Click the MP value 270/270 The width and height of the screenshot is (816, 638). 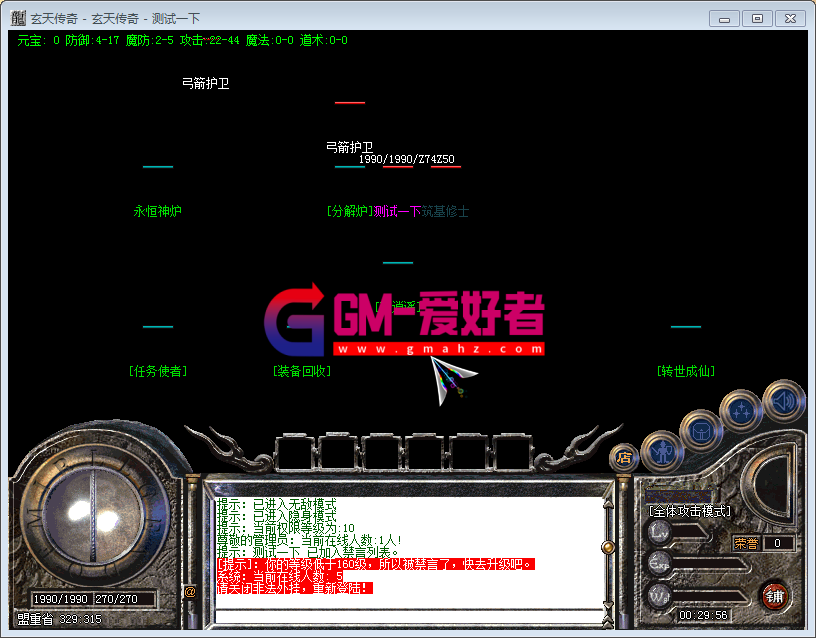(117, 599)
